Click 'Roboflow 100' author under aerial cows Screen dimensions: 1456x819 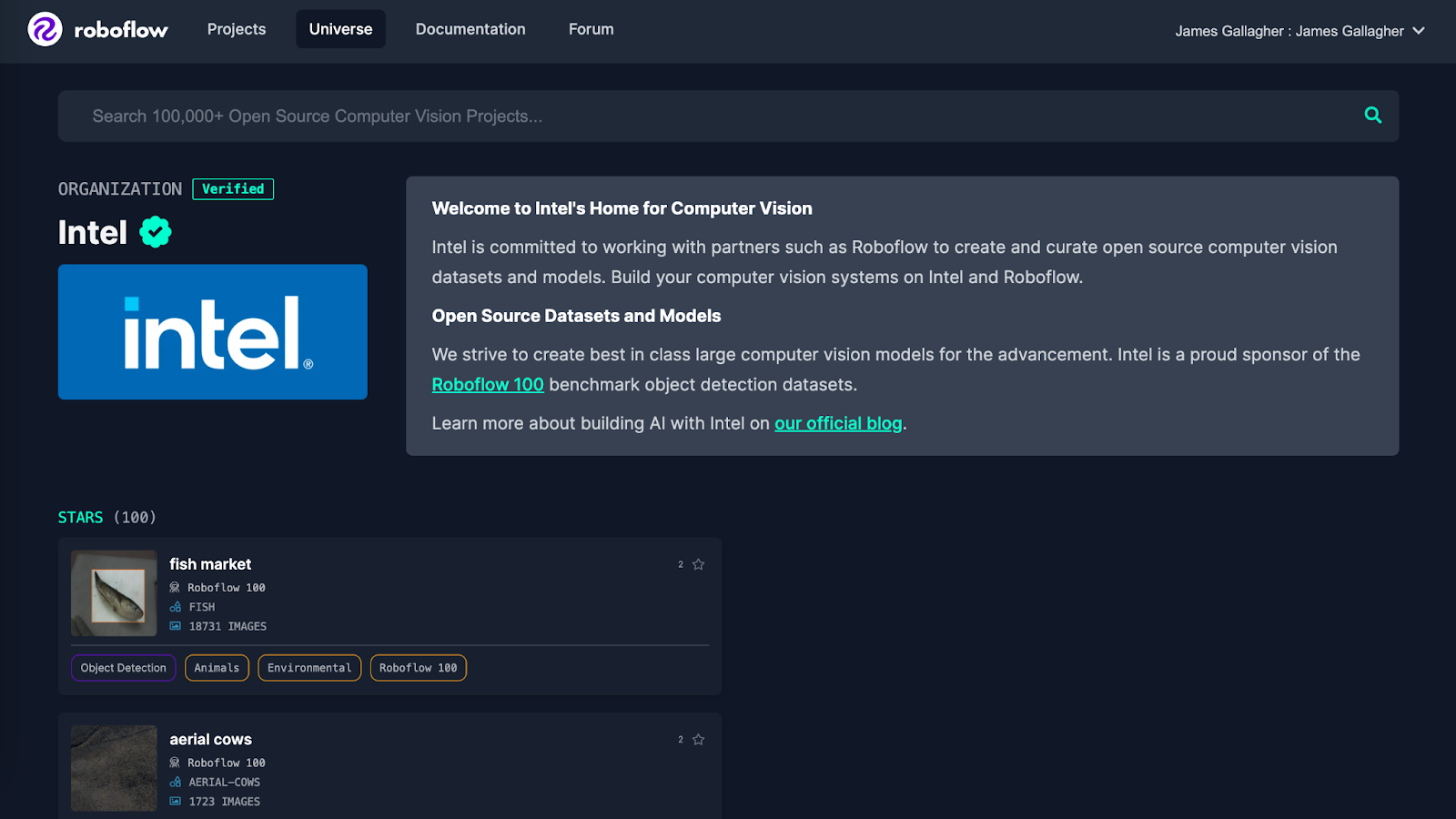point(227,763)
